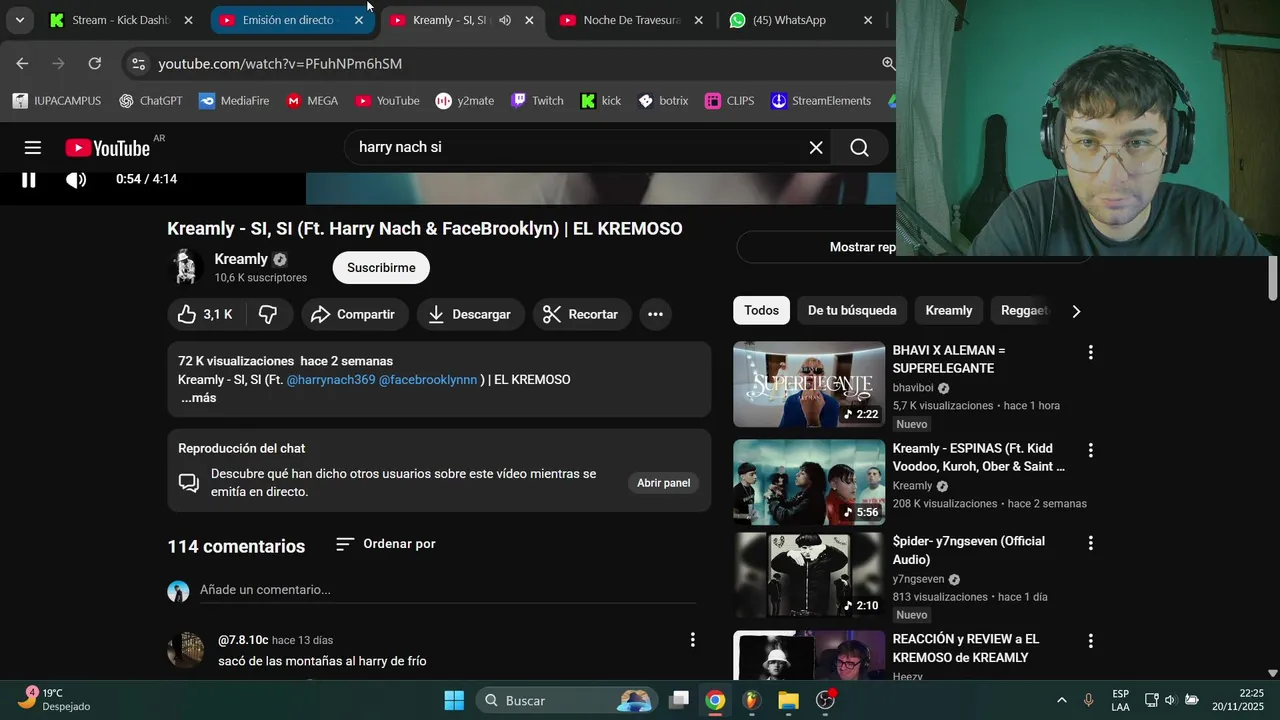Focus the Añade un comentario field

[x=447, y=590]
